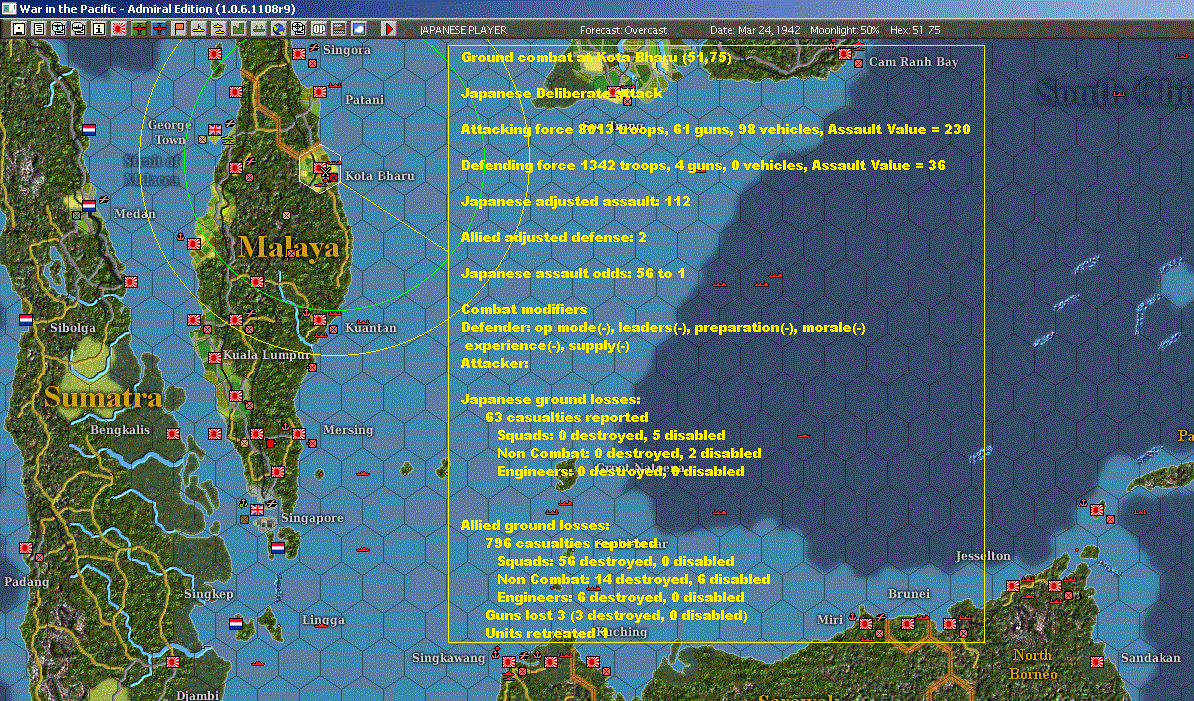Click the double yellow ships toolbar icon
The height and width of the screenshot is (701, 1194).
coord(219,29)
